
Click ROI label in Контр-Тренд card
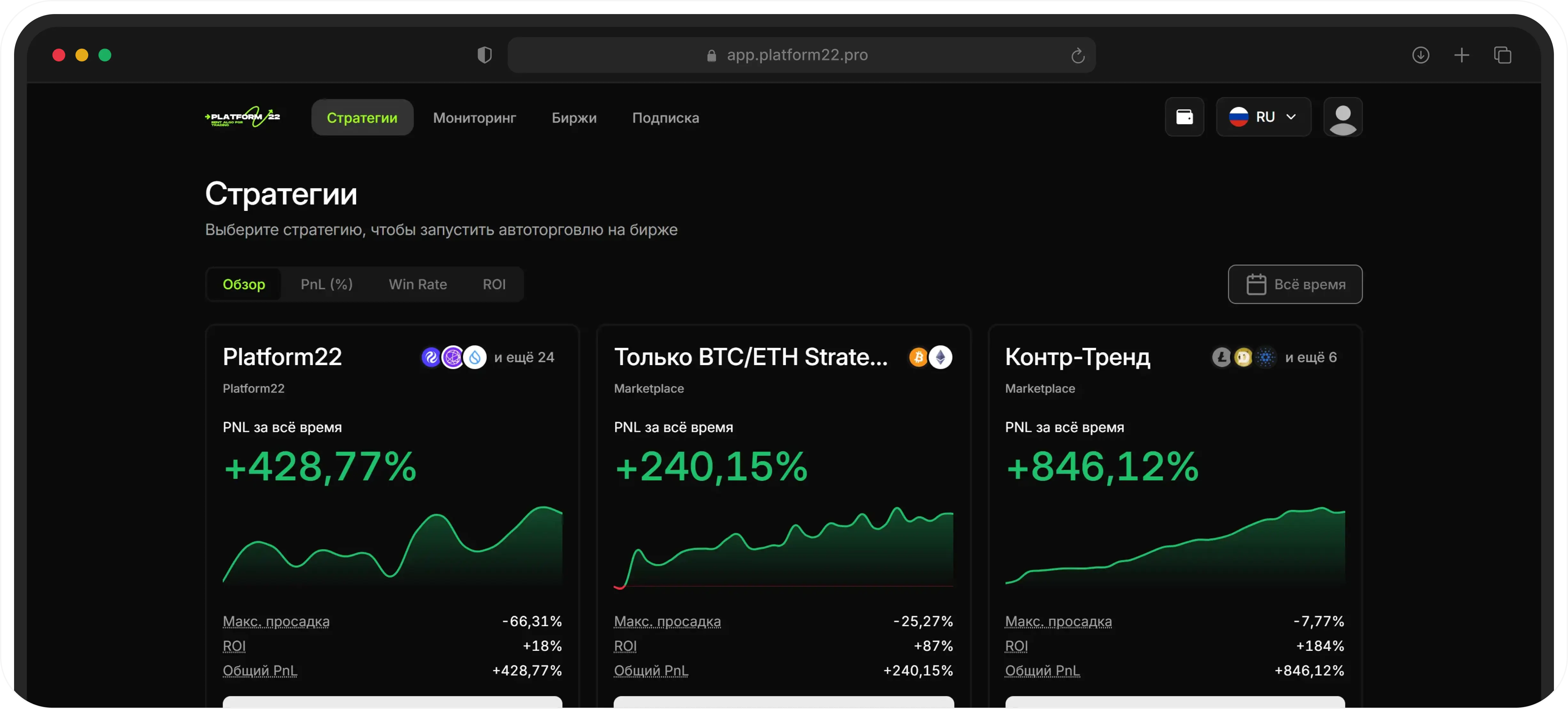pyautogui.click(x=1016, y=646)
